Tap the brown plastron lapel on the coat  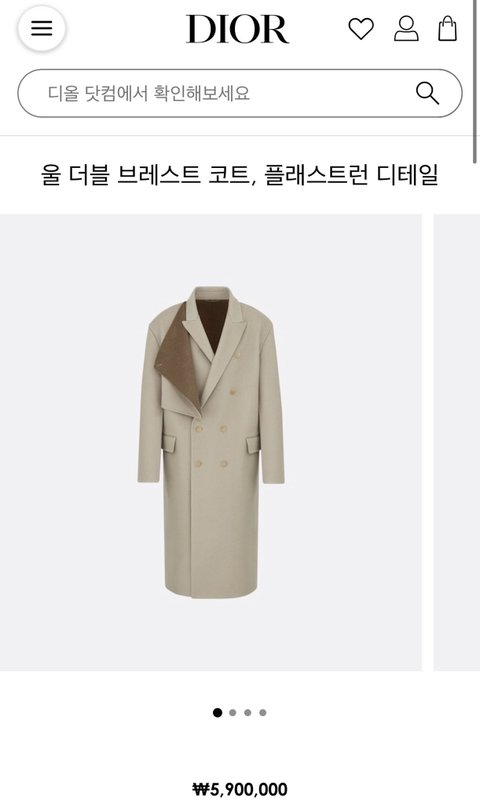coord(176,354)
